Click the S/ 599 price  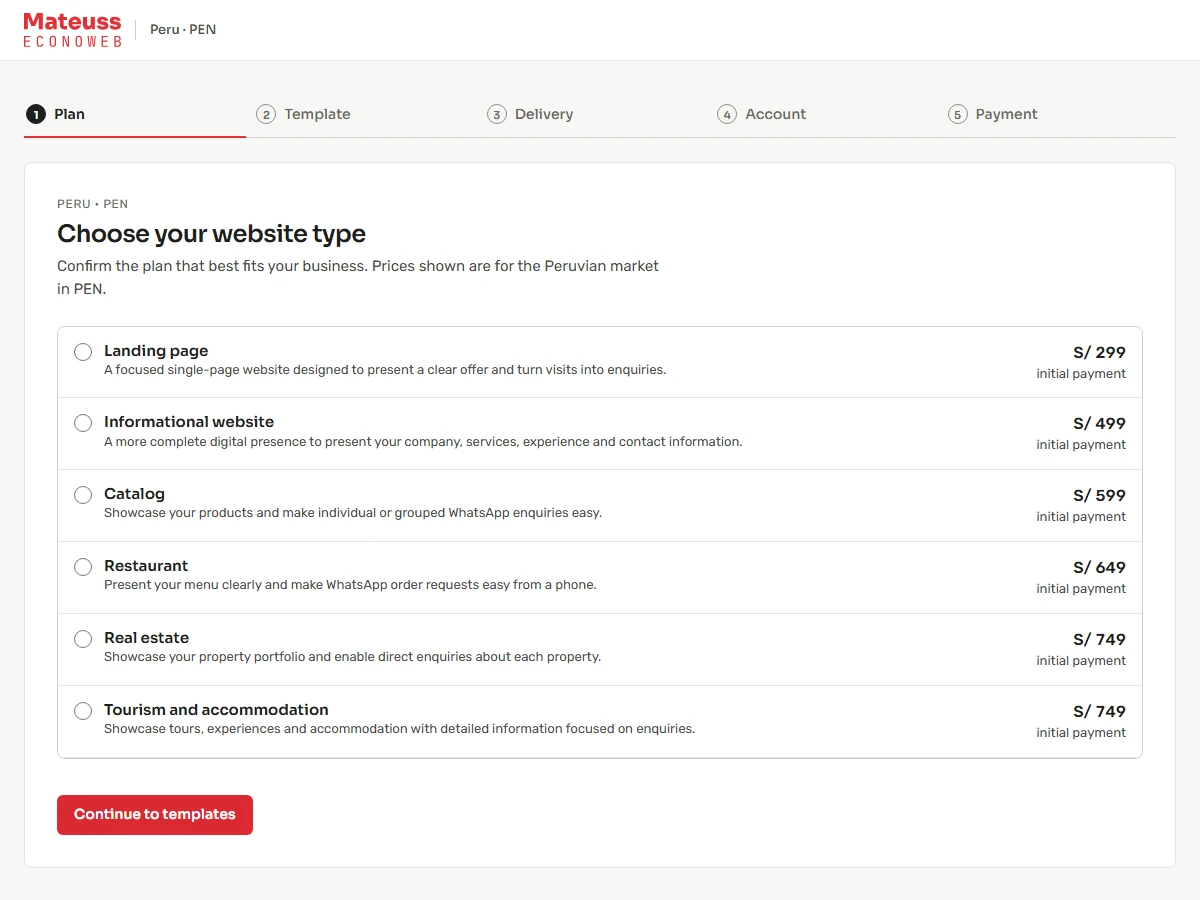point(1100,495)
